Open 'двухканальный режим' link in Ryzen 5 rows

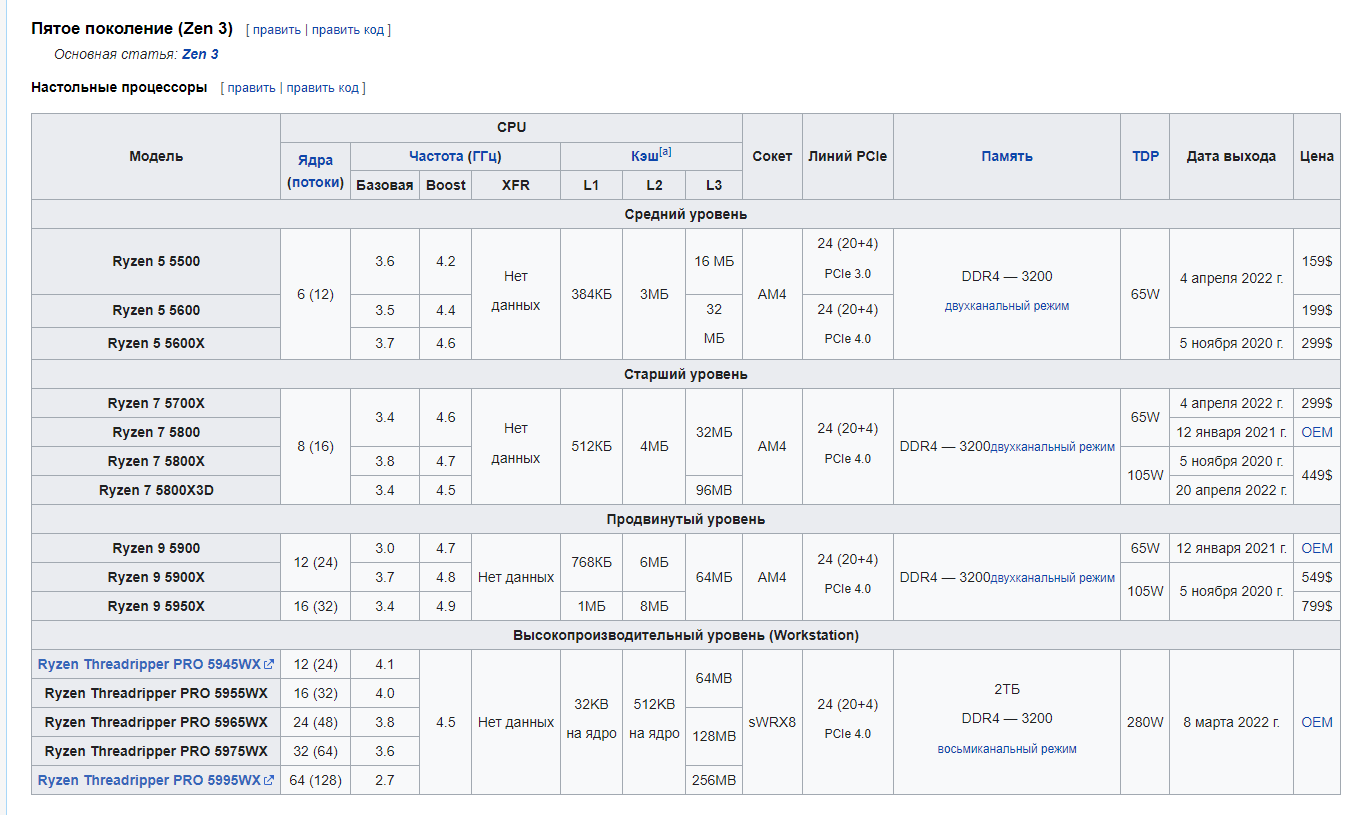1007,306
